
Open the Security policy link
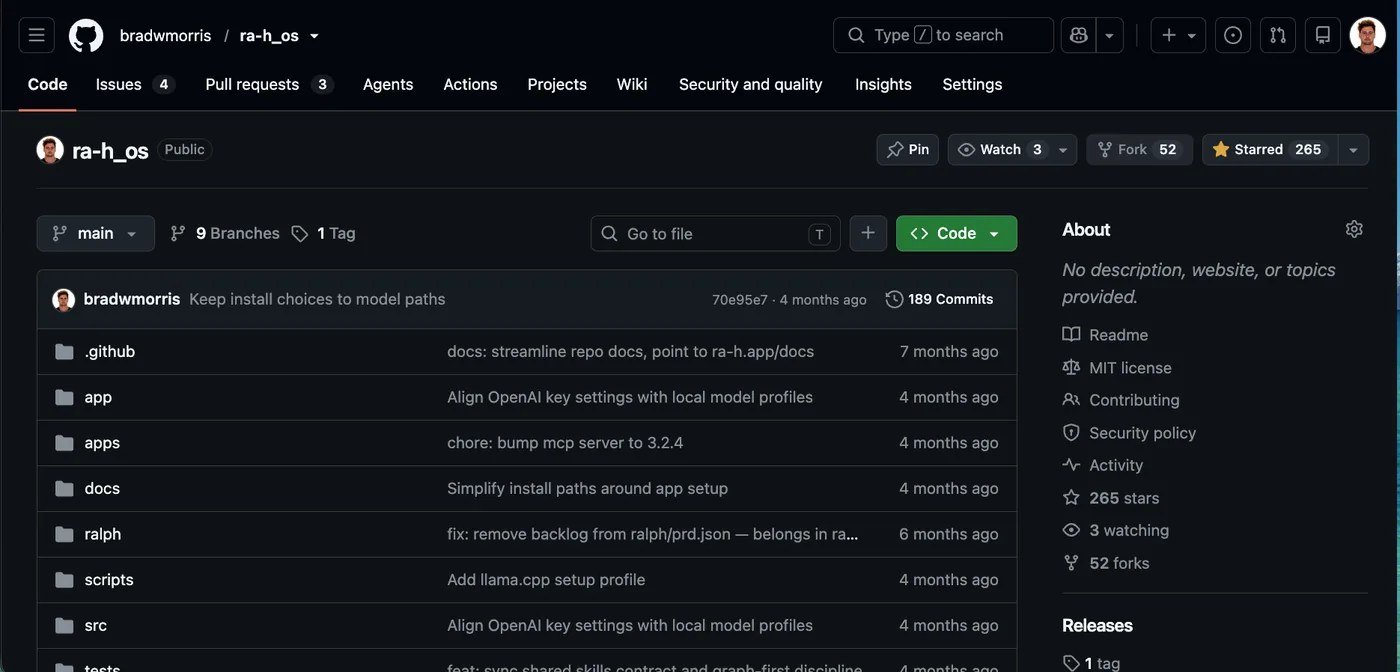[x=1142, y=433]
